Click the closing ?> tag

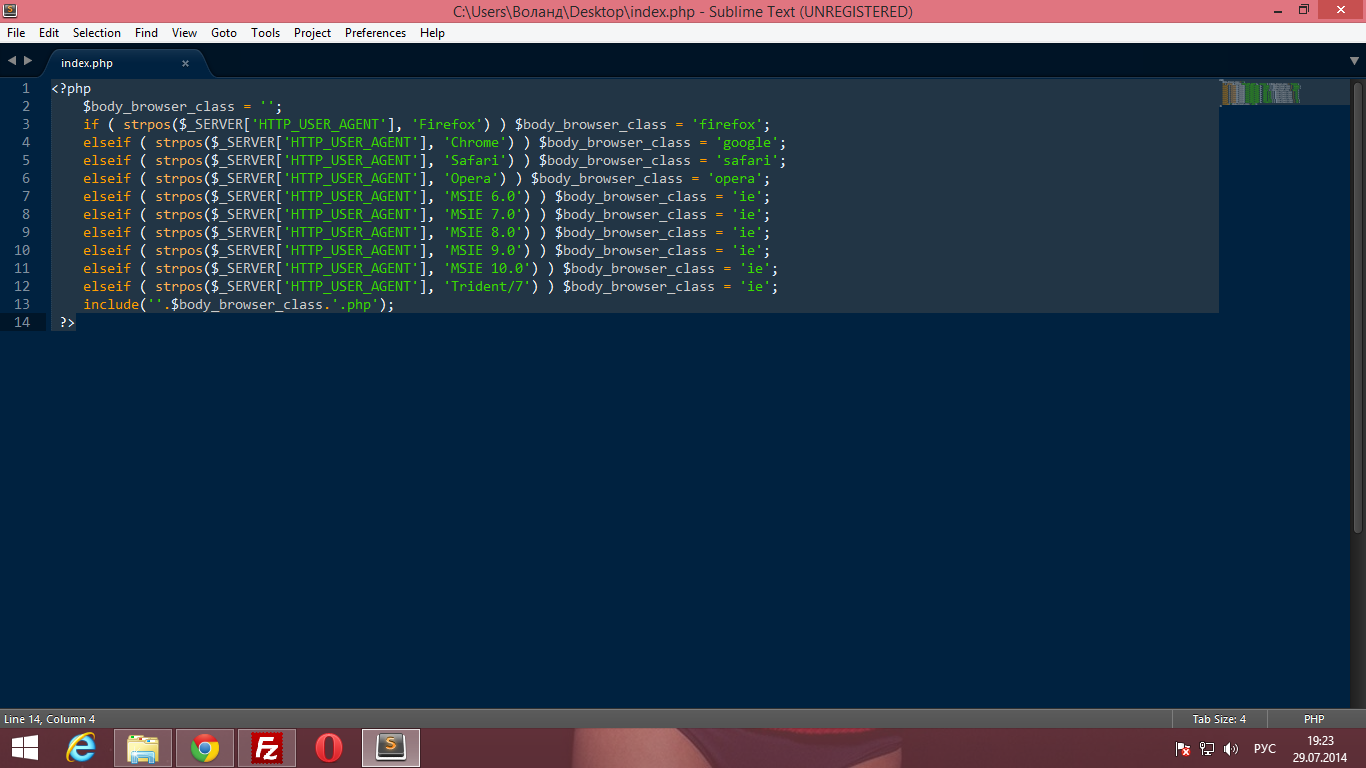(67, 322)
